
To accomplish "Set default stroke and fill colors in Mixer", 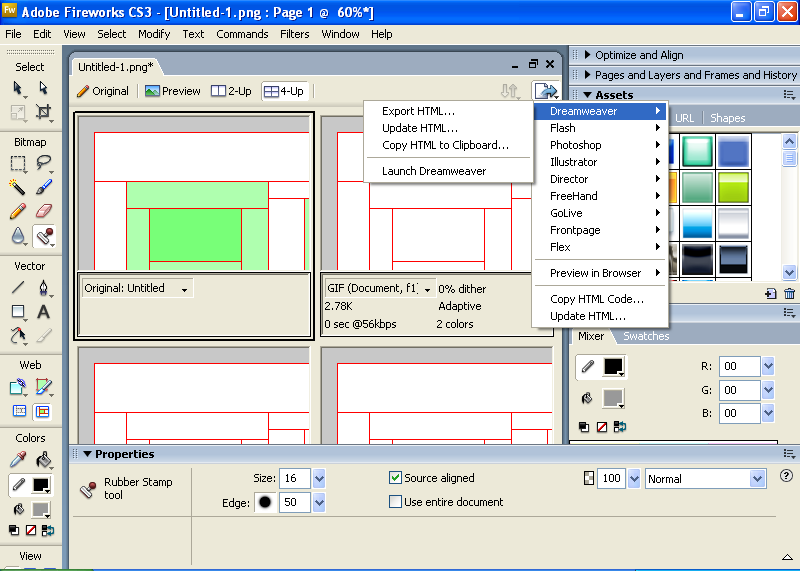I will coord(584,427).
